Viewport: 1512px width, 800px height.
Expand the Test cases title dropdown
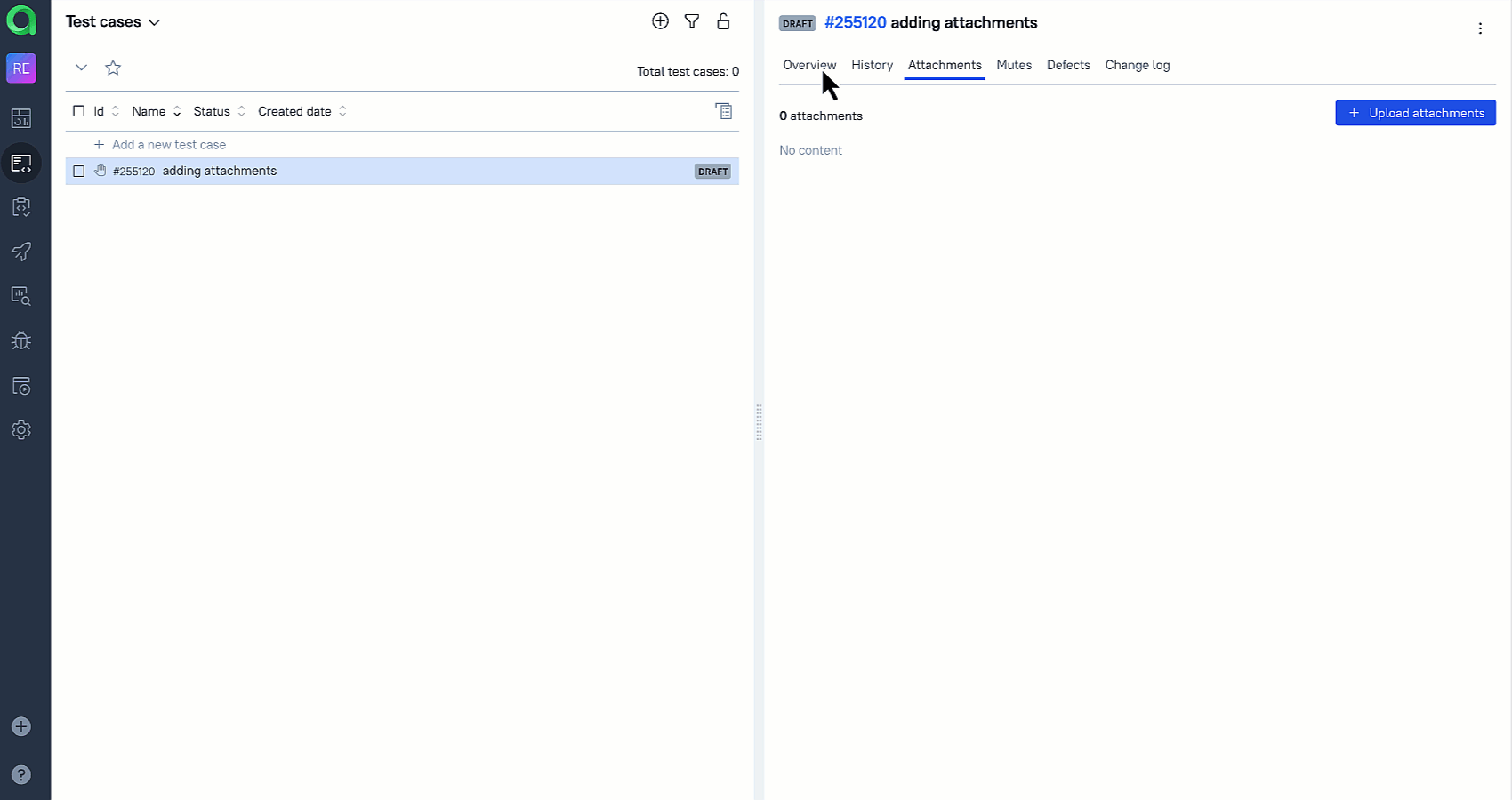click(x=155, y=21)
